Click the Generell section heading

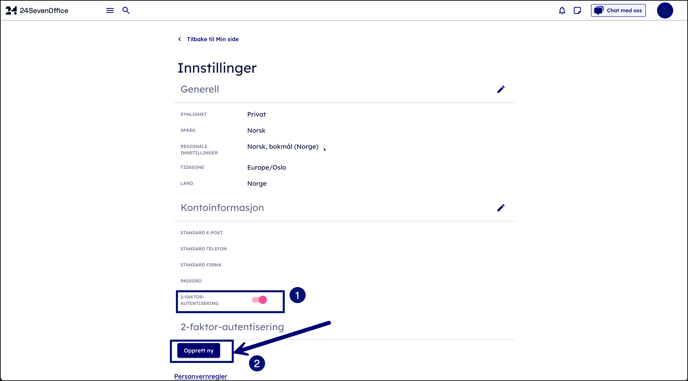(x=200, y=90)
